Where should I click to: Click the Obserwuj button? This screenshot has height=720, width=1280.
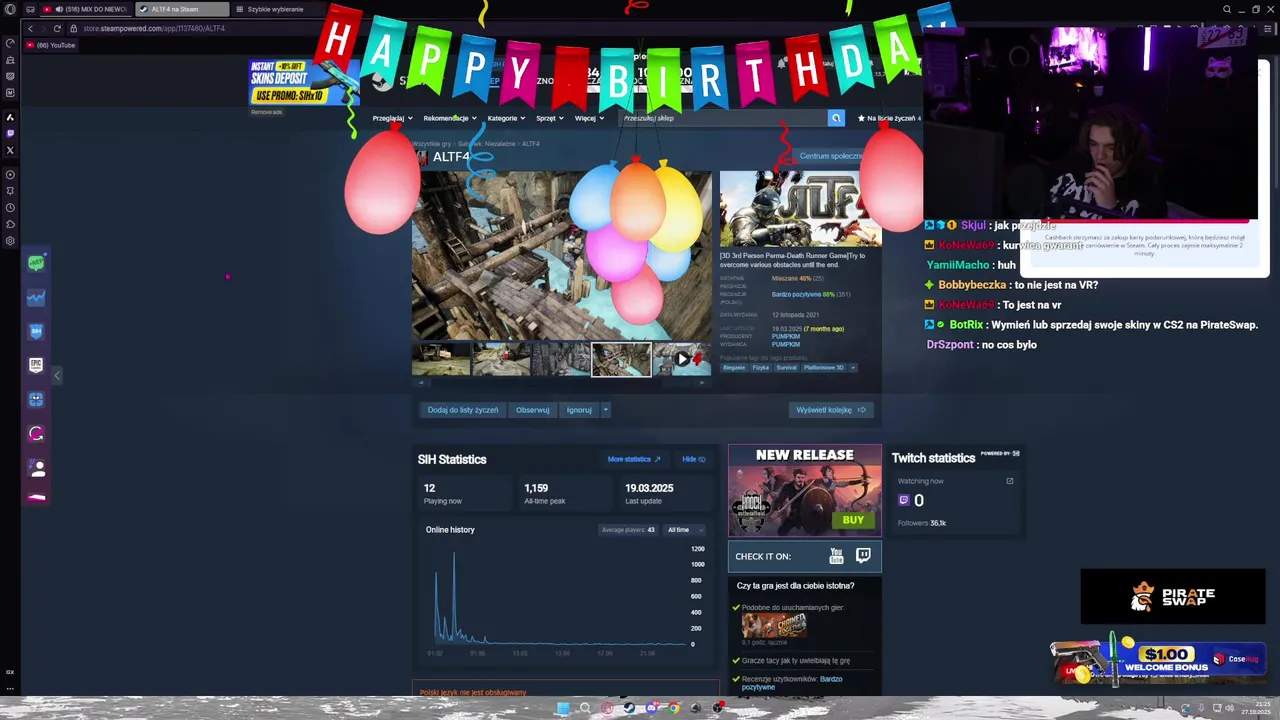532,410
